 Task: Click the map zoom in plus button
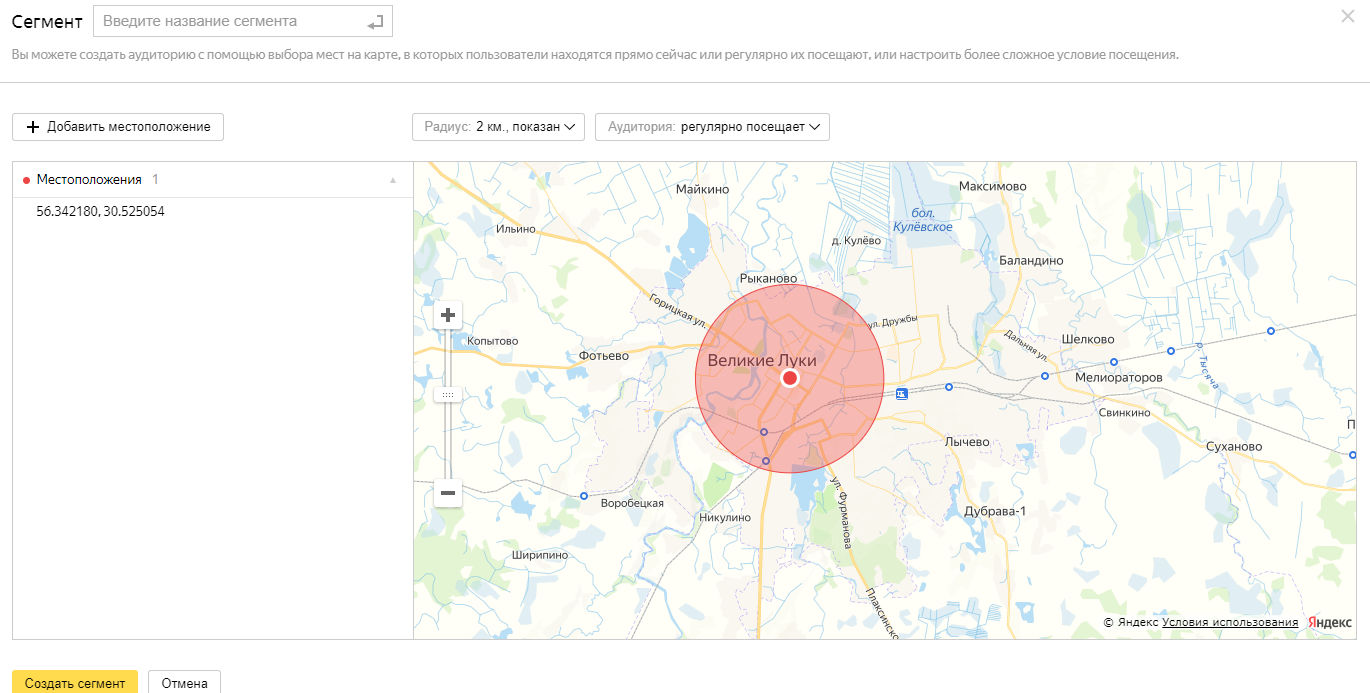pos(448,315)
